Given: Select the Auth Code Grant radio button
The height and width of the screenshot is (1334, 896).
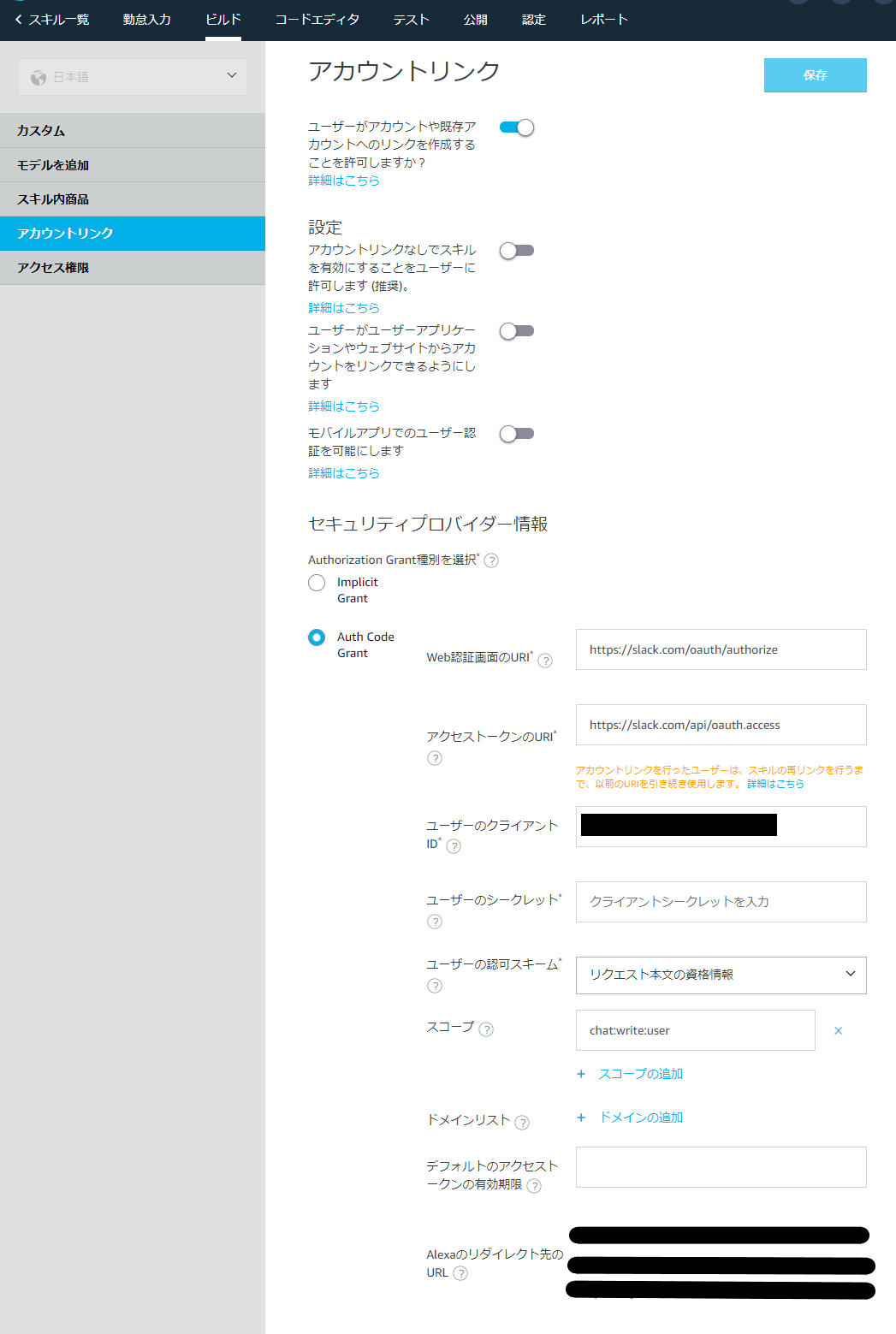Looking at the screenshot, I should (317, 637).
